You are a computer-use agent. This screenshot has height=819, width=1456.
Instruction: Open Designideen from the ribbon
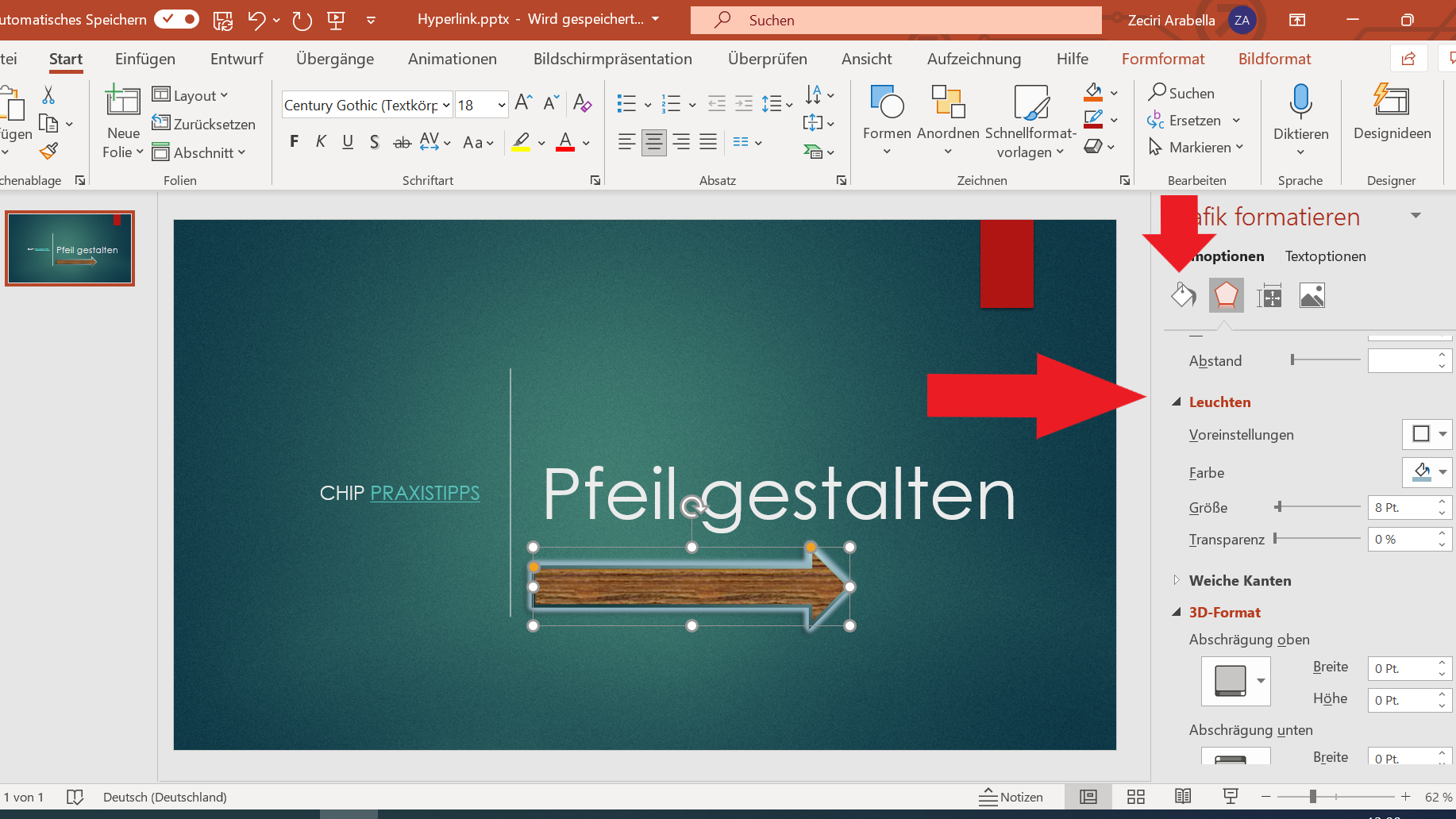1392,113
